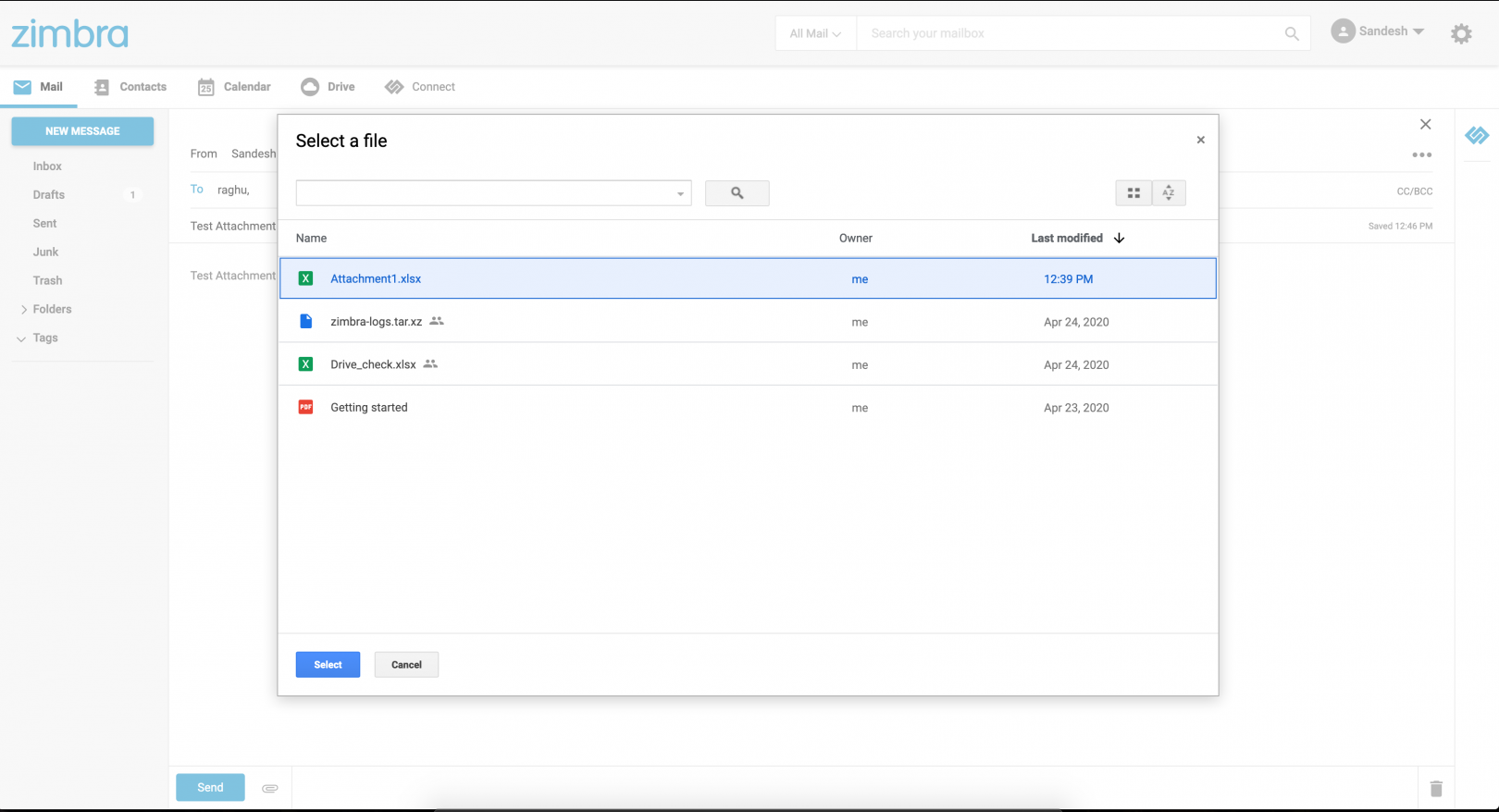1499x812 pixels.
Task: Click the mailbox search magnifier icon
Action: click(1292, 33)
